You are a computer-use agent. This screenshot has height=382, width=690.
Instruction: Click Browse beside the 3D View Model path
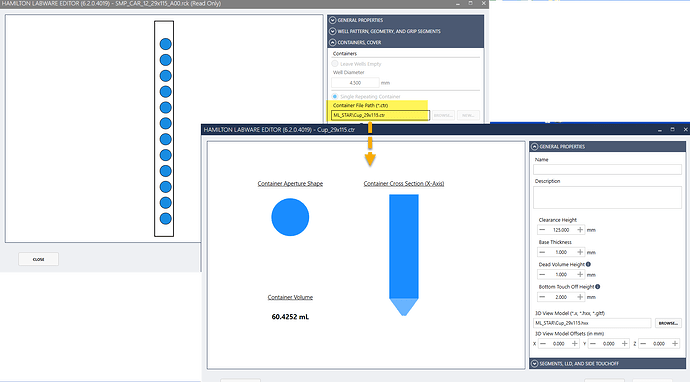[668, 323]
